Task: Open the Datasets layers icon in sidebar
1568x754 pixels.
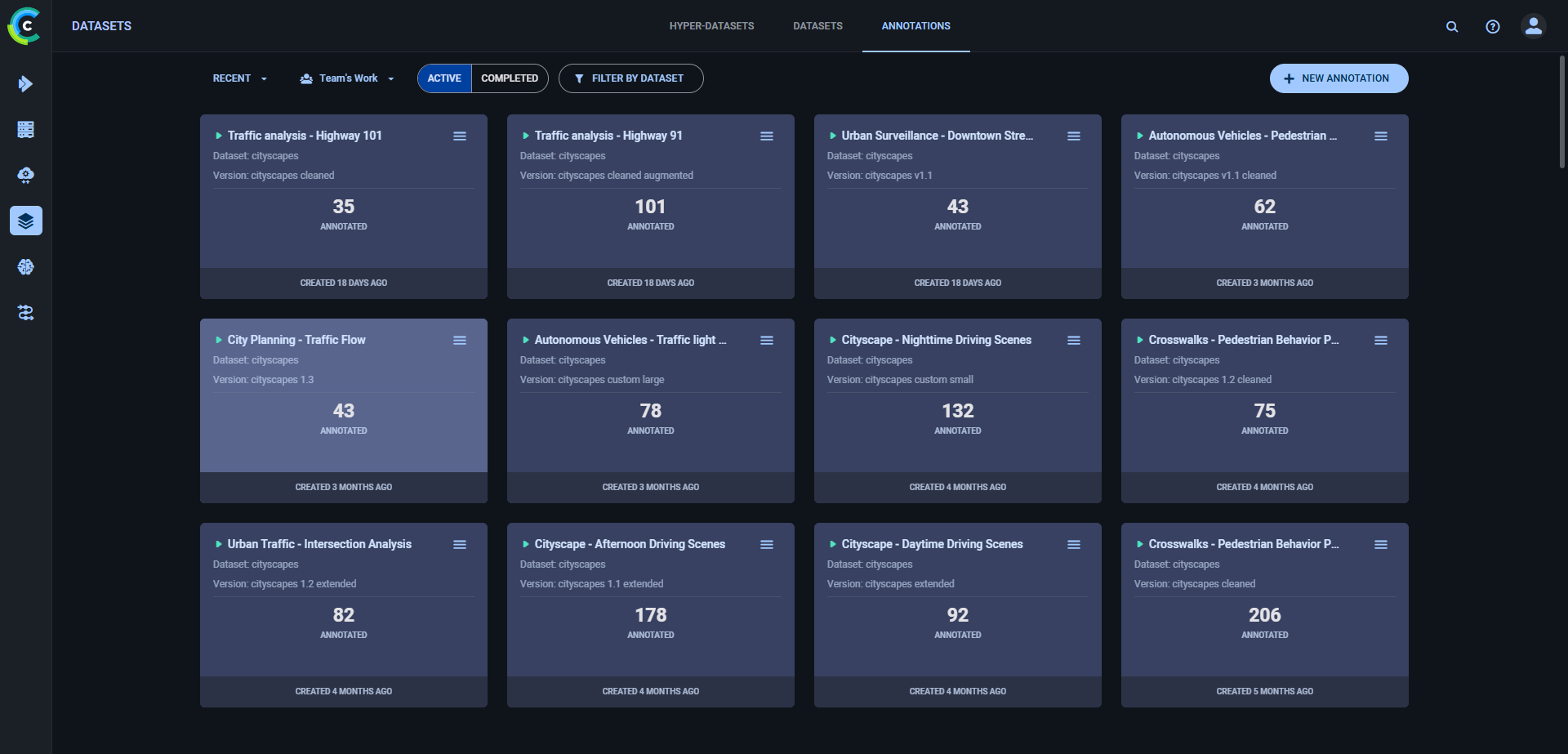Action: 26,221
